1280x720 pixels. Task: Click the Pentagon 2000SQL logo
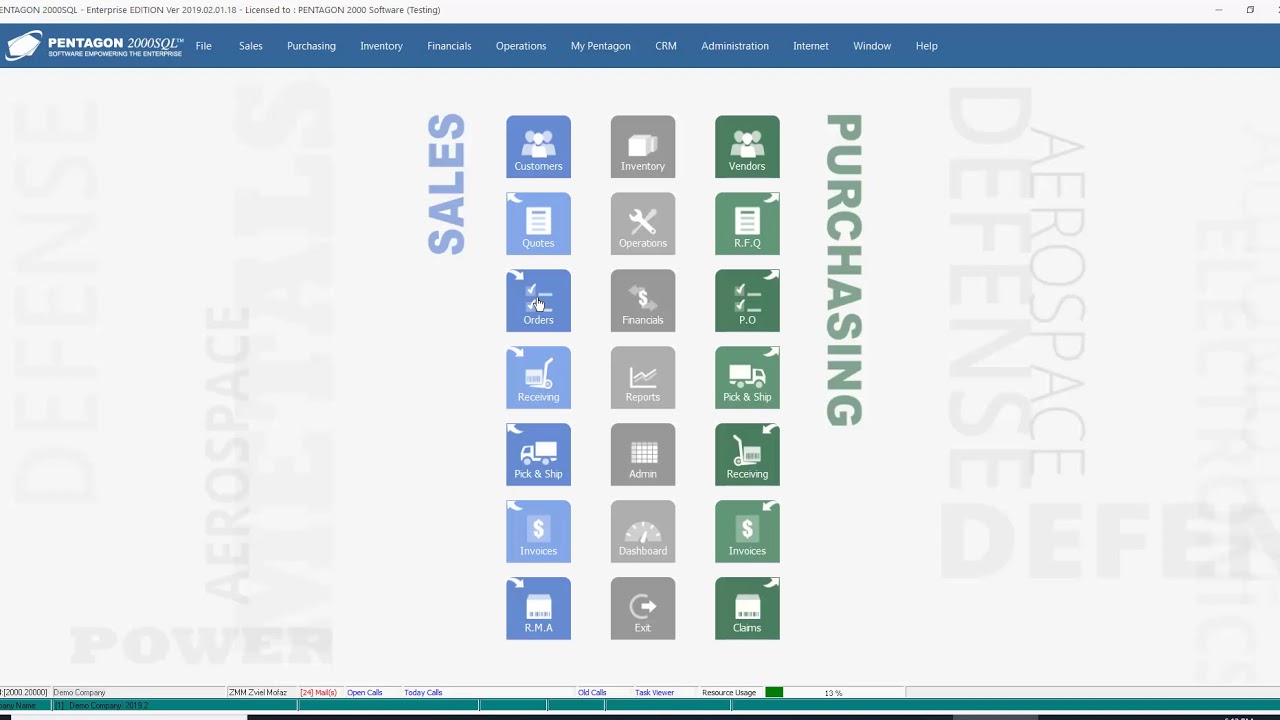click(x=94, y=46)
